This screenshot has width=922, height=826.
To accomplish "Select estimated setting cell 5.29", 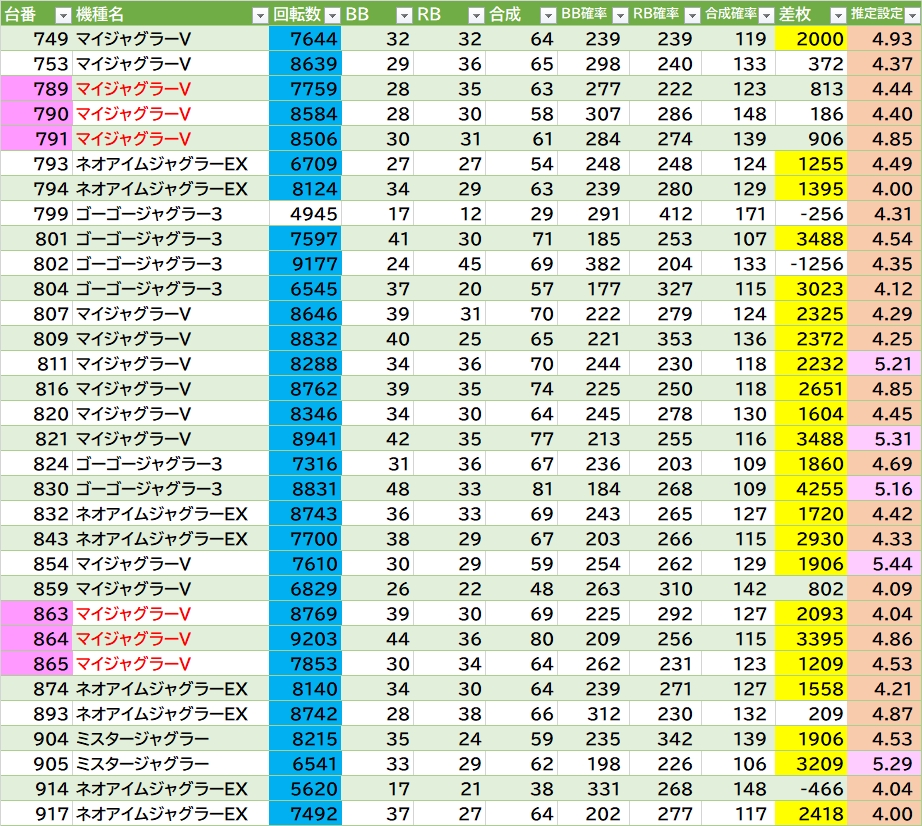I will click(885, 764).
